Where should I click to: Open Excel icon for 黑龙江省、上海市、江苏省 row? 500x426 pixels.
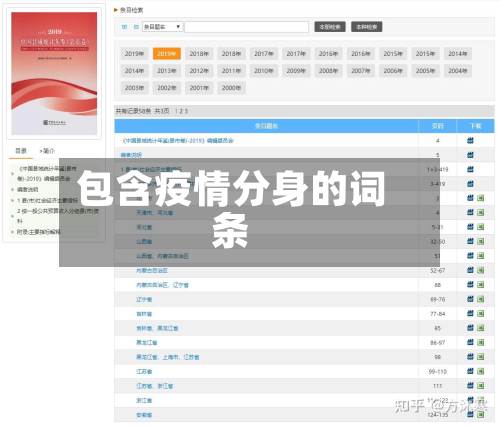pos(480,357)
